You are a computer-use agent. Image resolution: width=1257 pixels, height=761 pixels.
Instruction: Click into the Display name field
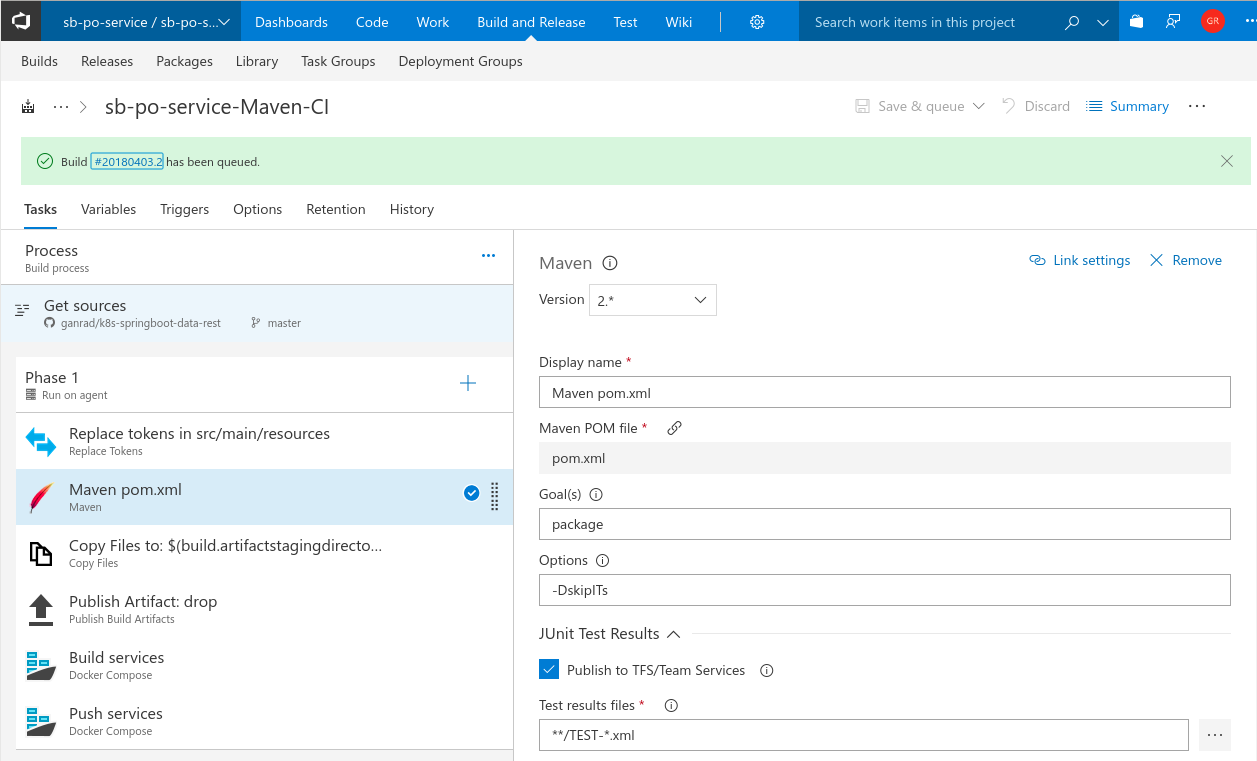point(884,392)
